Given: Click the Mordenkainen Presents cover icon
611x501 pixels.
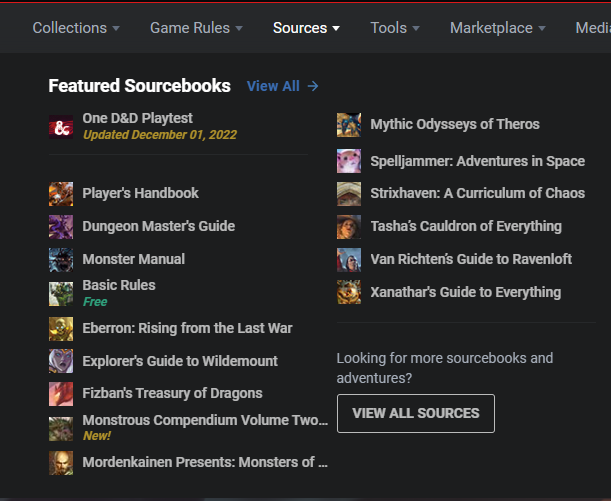Looking at the screenshot, I should tap(61, 463).
